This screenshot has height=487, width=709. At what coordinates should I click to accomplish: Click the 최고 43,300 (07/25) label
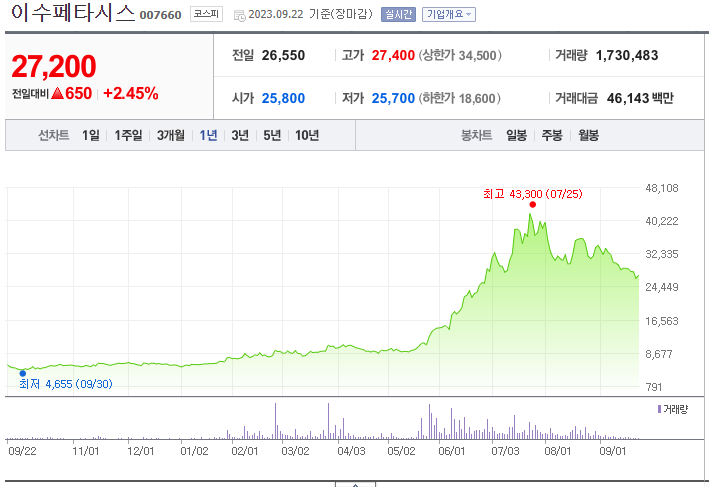(x=533, y=194)
